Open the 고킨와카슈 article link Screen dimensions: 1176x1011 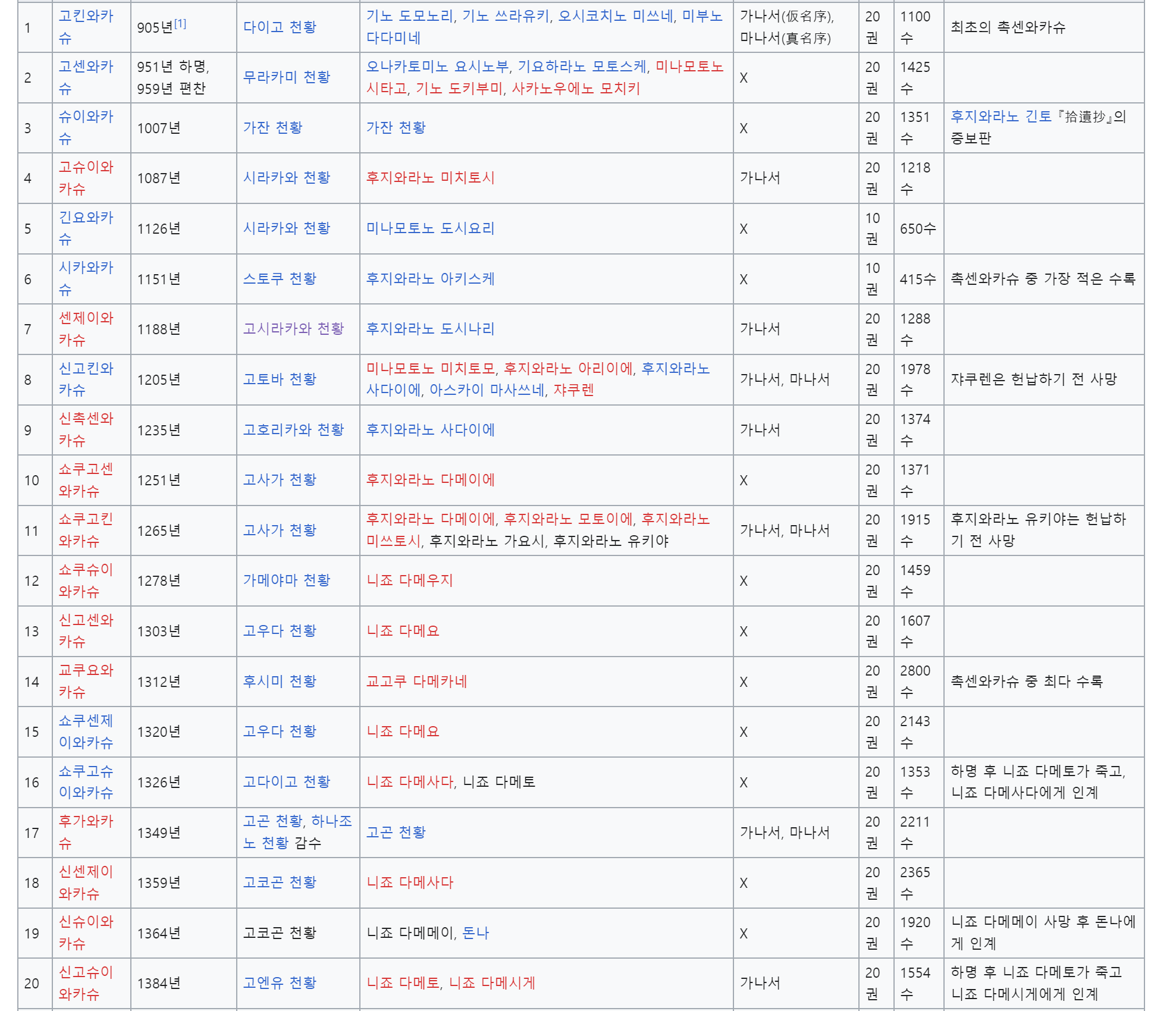[x=86, y=16]
